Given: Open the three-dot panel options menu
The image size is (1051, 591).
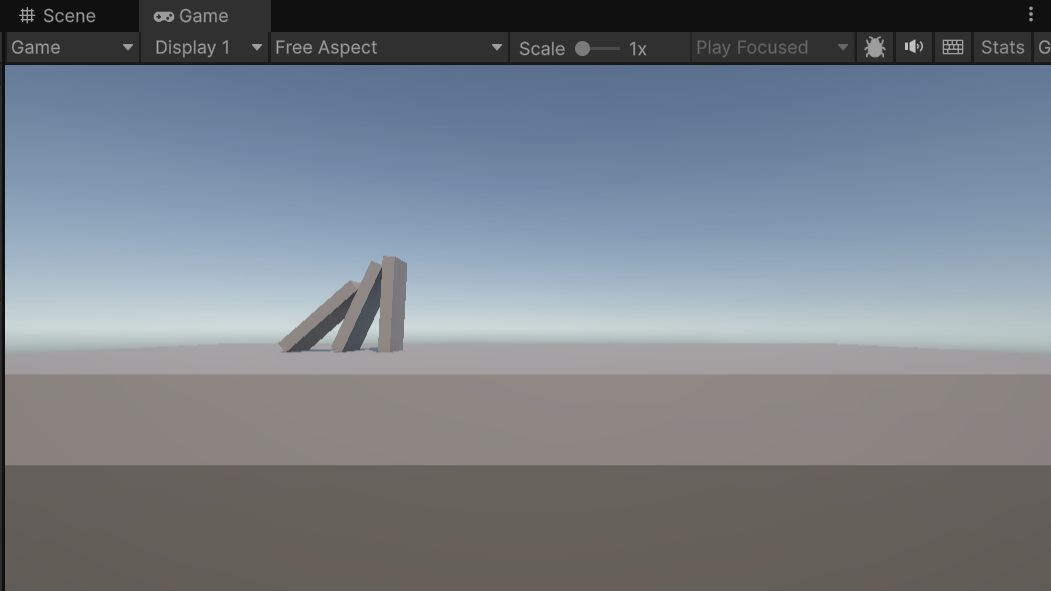Looking at the screenshot, I should [x=1031, y=15].
